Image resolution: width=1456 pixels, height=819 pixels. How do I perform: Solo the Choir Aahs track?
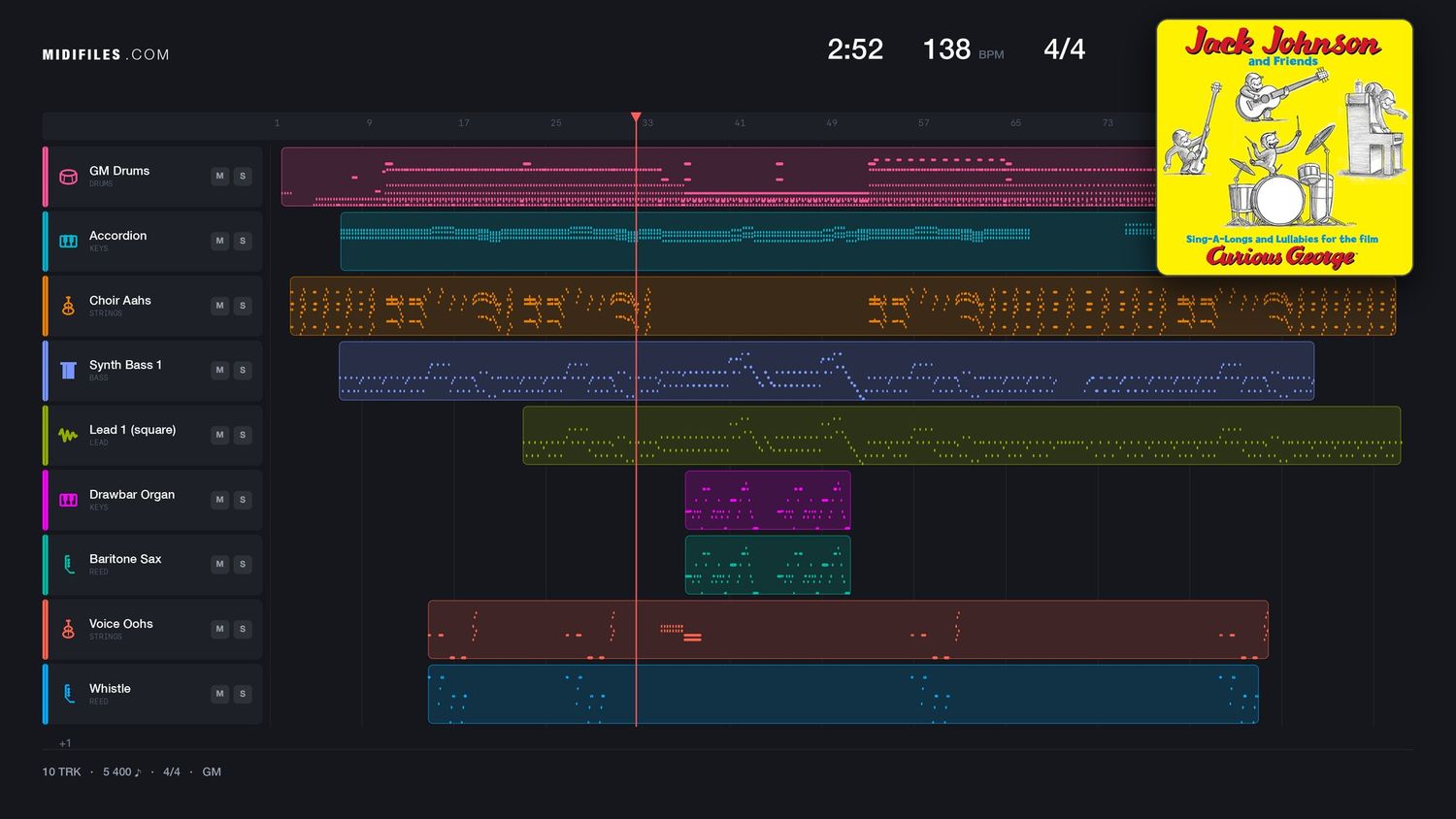coord(243,306)
